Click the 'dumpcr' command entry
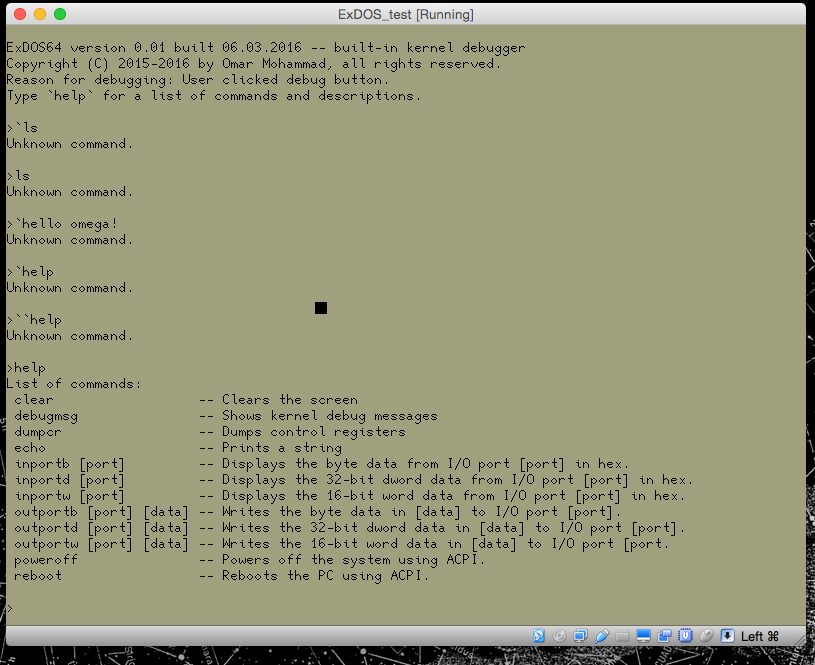This screenshot has width=815, height=665. (38, 432)
